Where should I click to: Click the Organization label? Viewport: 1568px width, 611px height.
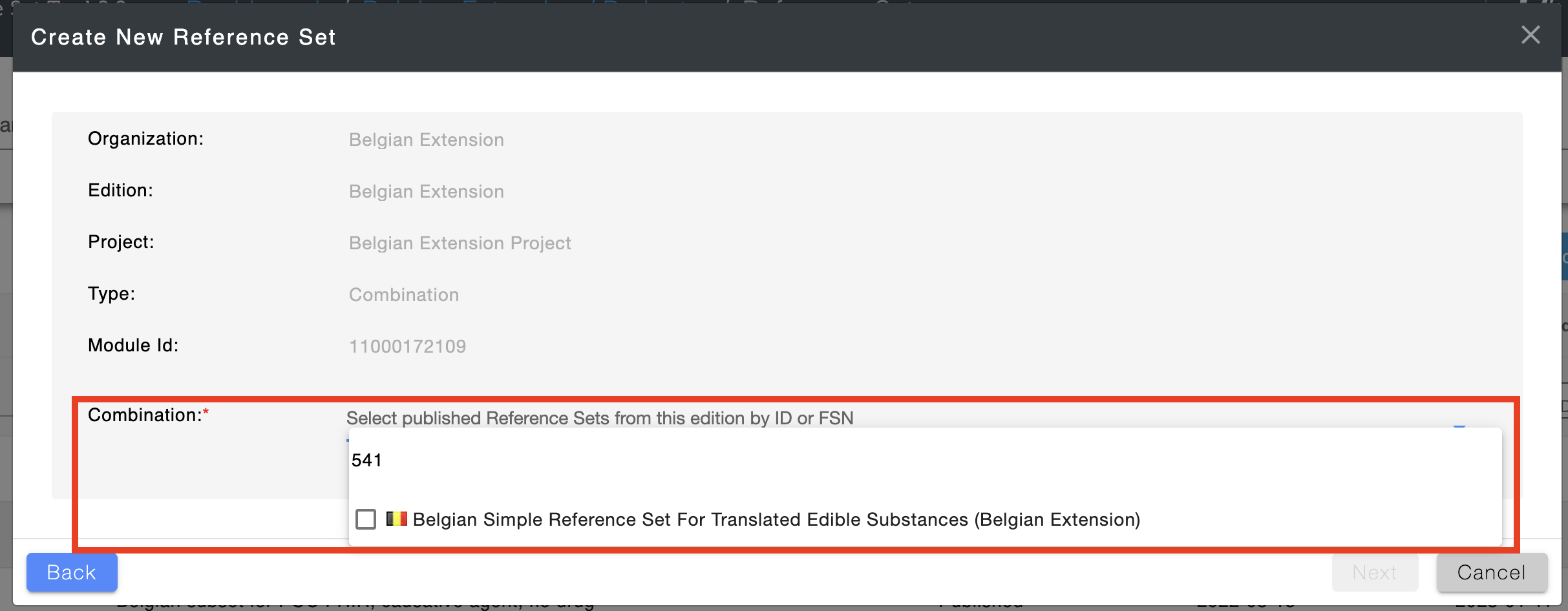pyautogui.click(x=146, y=139)
